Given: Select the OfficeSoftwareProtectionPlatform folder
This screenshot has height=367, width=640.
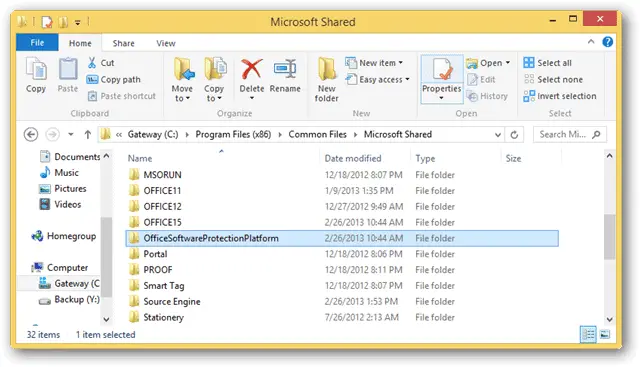Looking at the screenshot, I should point(342,238).
